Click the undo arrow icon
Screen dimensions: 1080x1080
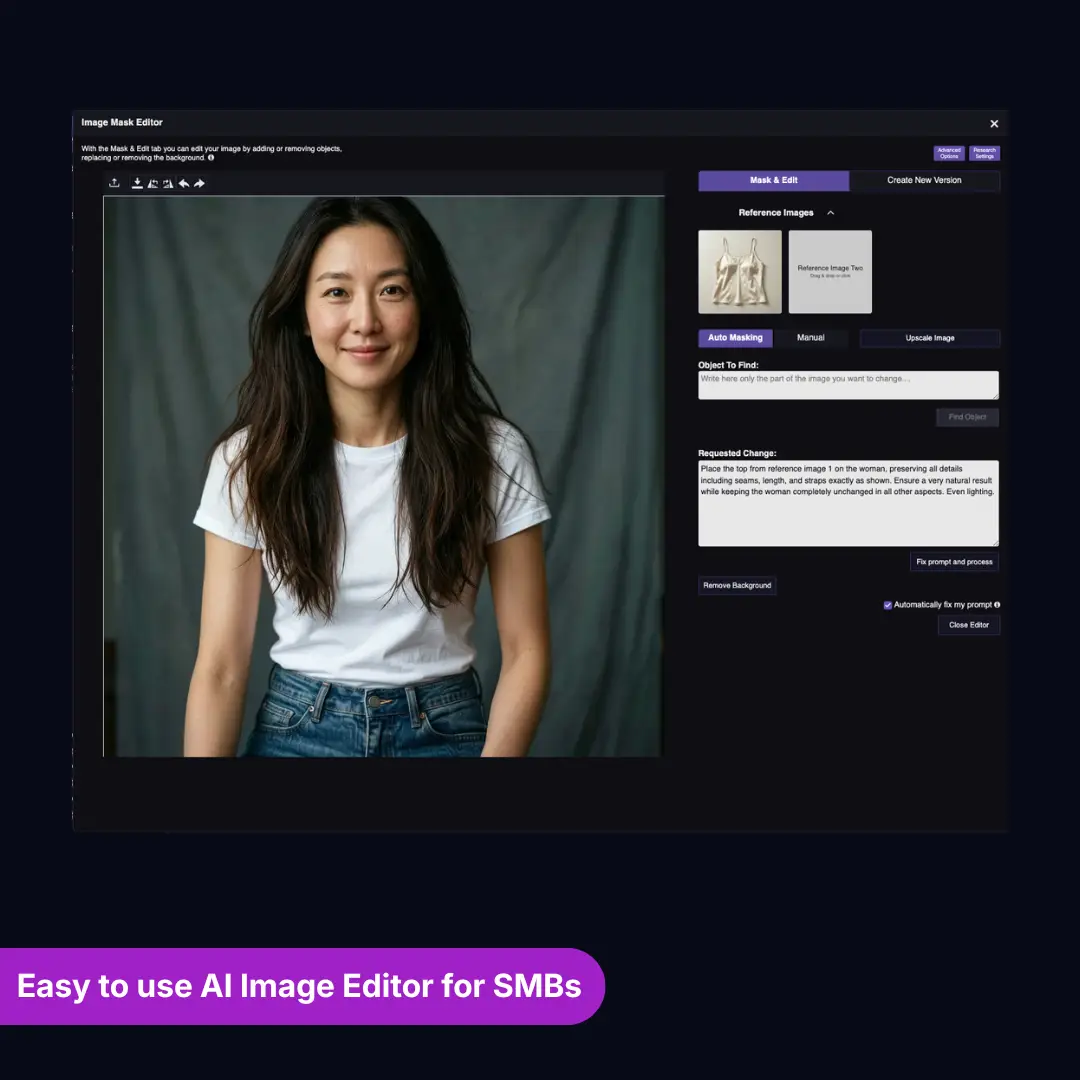184,183
